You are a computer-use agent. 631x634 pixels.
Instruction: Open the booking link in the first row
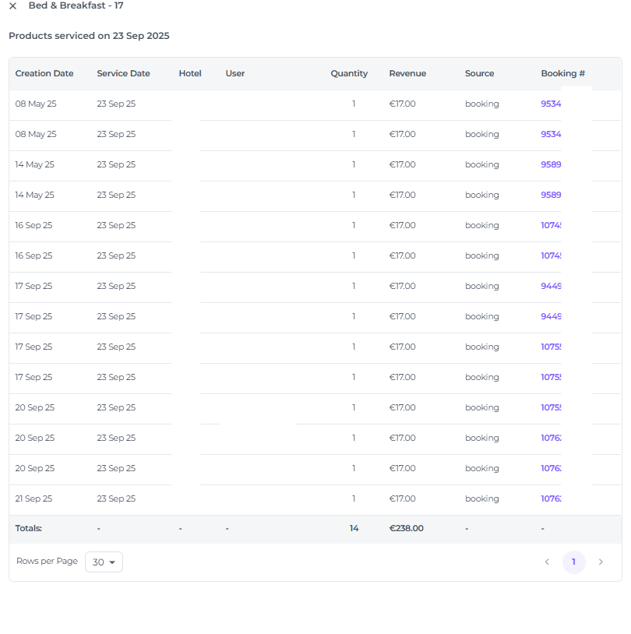pos(551,104)
